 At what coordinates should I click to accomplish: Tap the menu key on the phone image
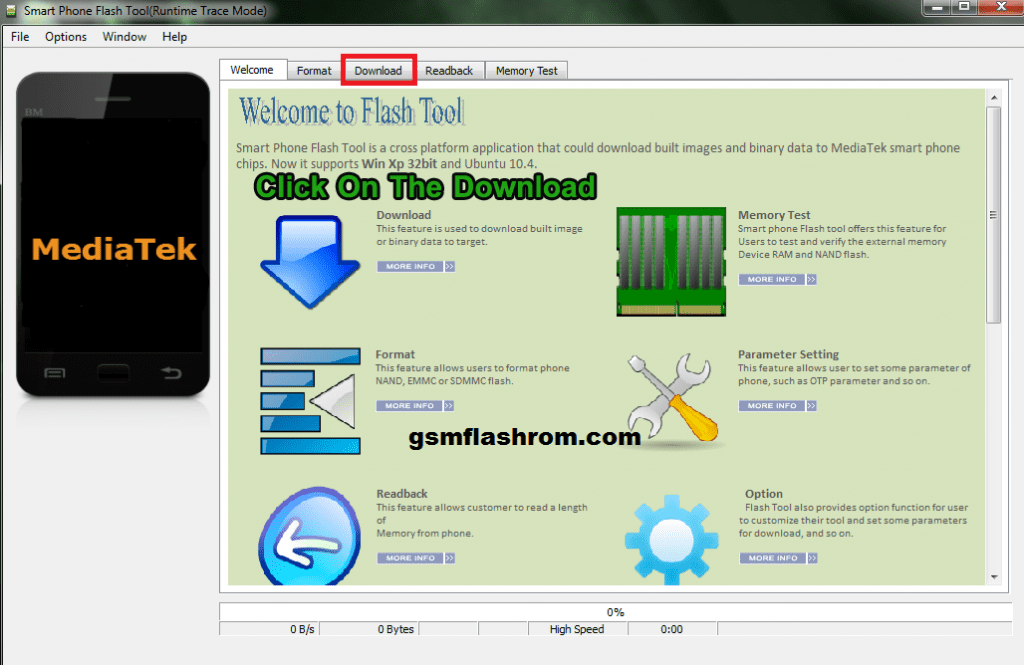(x=55, y=373)
